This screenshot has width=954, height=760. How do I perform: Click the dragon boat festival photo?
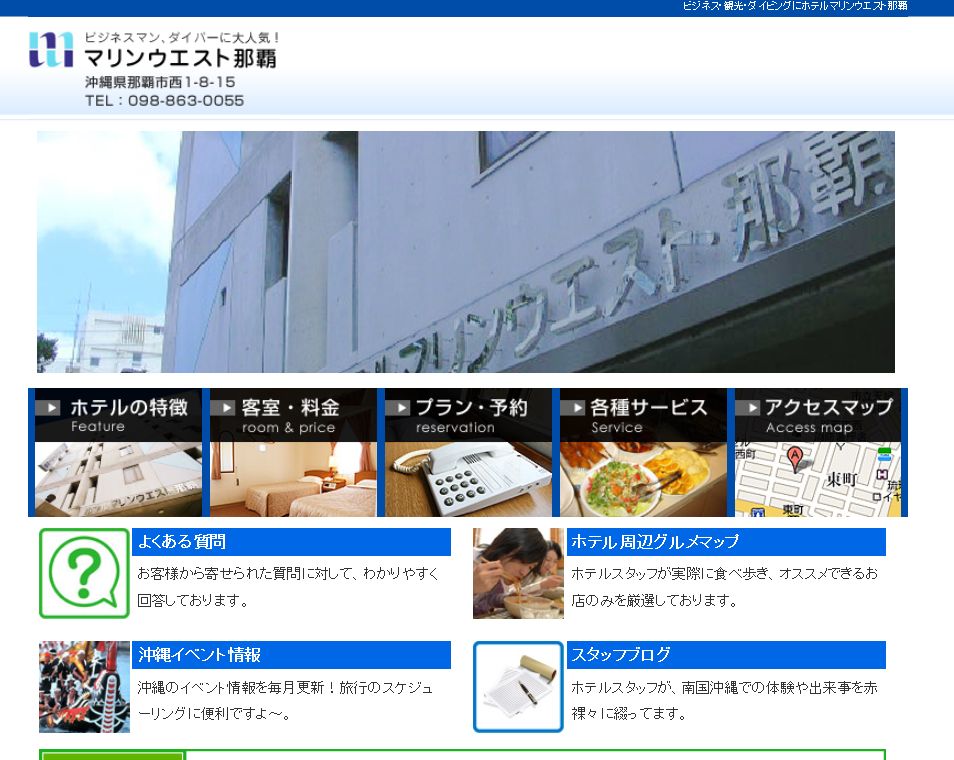click(85, 686)
